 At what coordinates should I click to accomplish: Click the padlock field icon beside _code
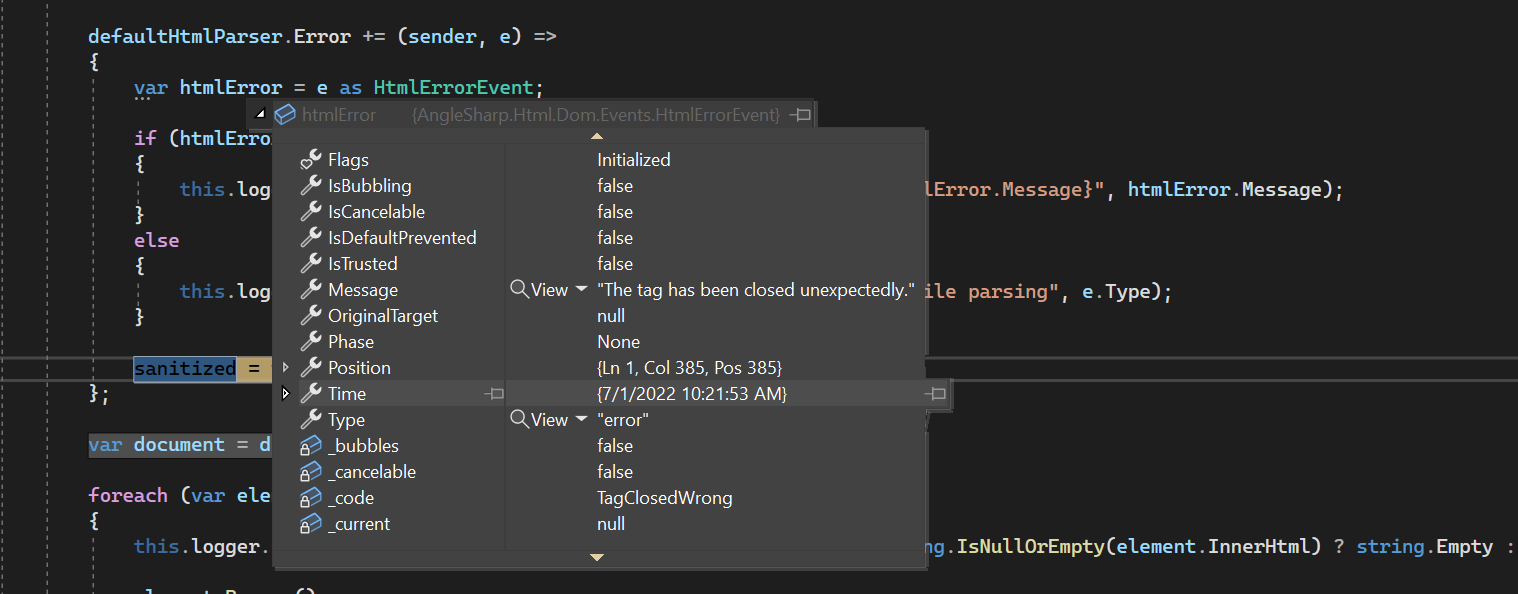click(312, 497)
